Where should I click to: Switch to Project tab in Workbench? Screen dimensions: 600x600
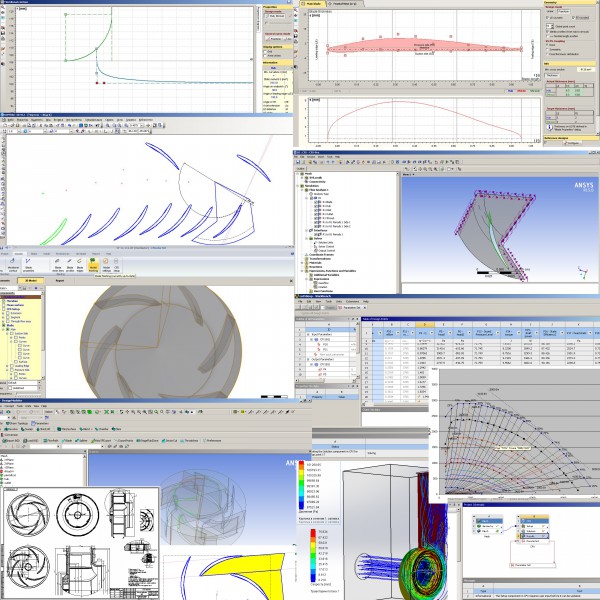point(328,308)
